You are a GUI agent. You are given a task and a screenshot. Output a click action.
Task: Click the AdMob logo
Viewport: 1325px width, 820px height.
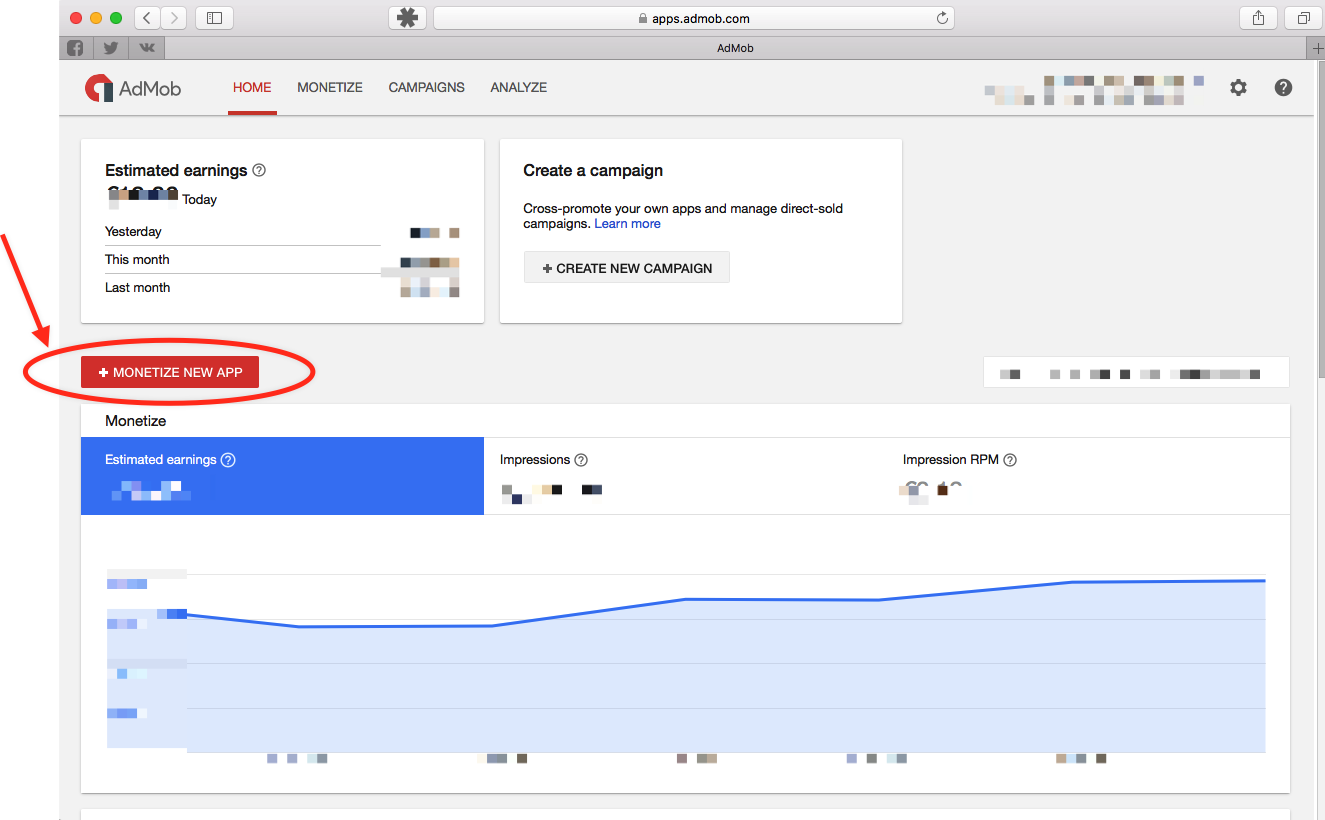pos(133,88)
